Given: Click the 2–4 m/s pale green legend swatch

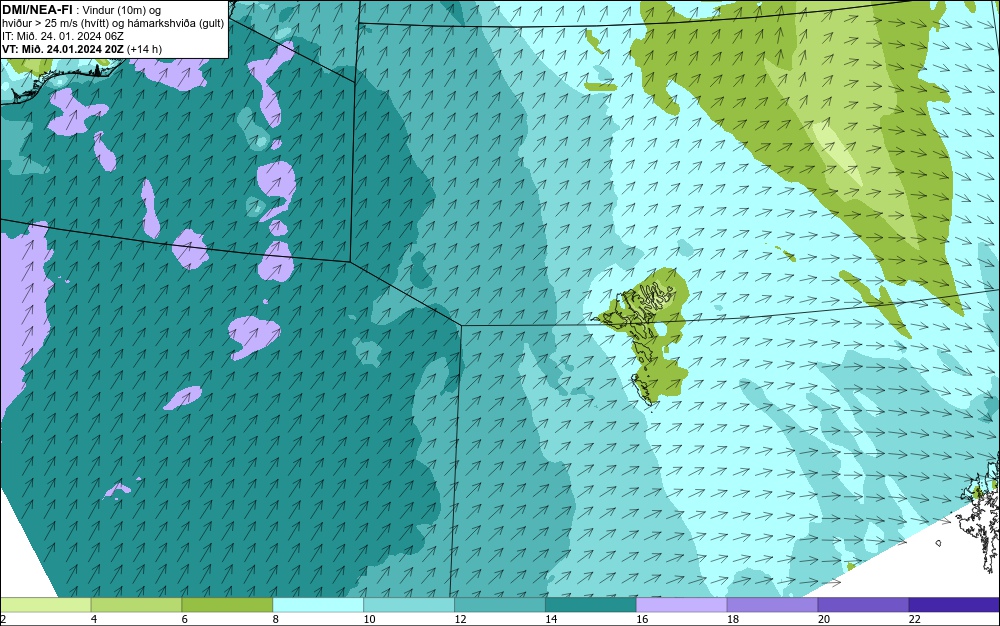Looking at the screenshot, I should coord(45,605).
